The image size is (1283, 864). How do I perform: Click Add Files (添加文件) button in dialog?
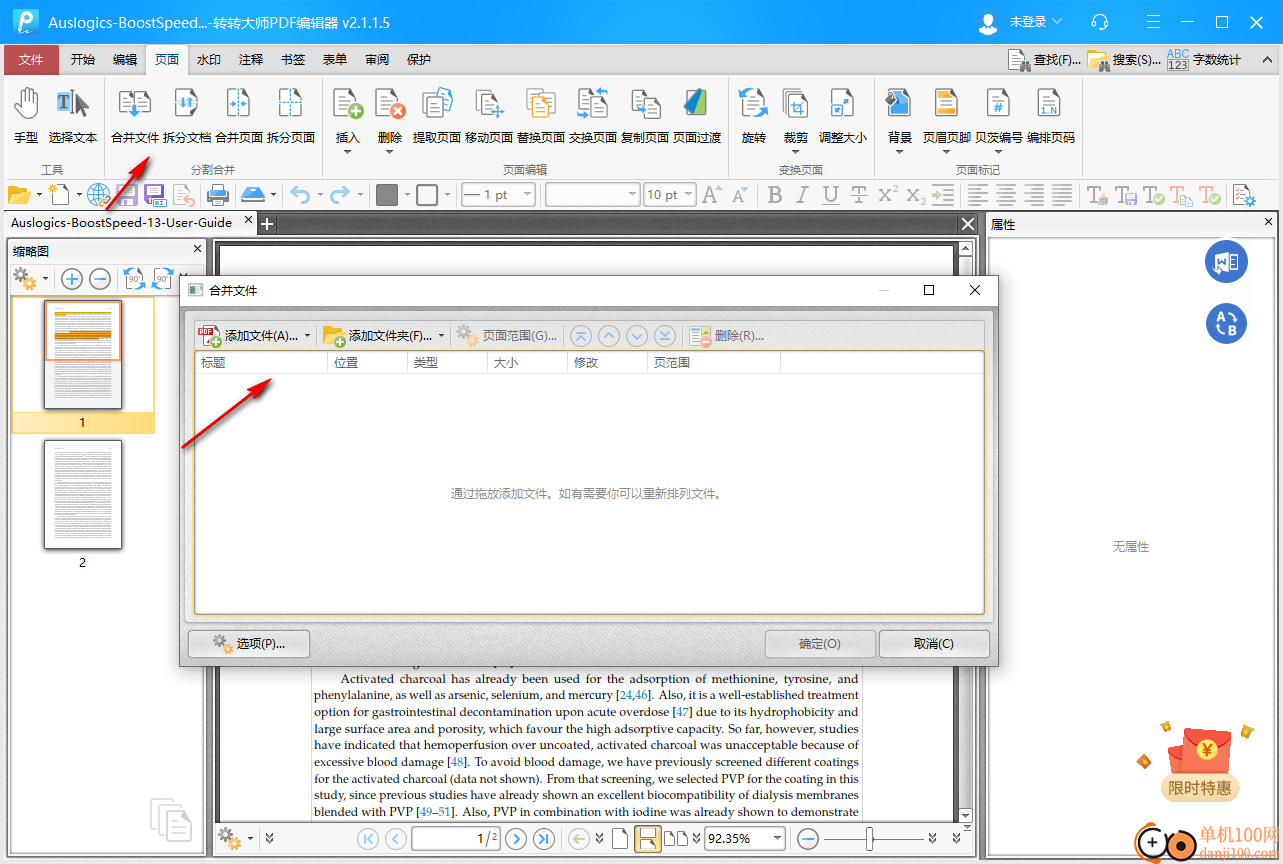point(248,336)
